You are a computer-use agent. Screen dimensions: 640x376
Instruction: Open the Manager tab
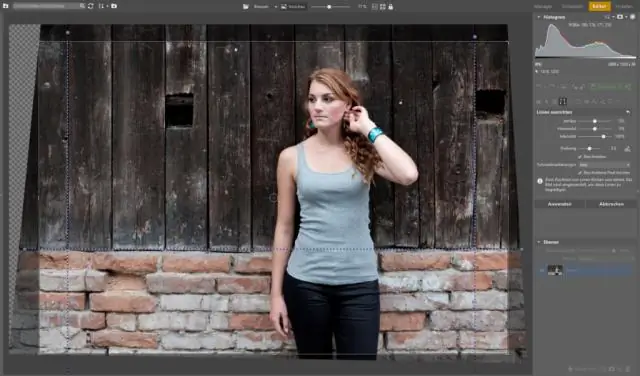coord(543,6)
